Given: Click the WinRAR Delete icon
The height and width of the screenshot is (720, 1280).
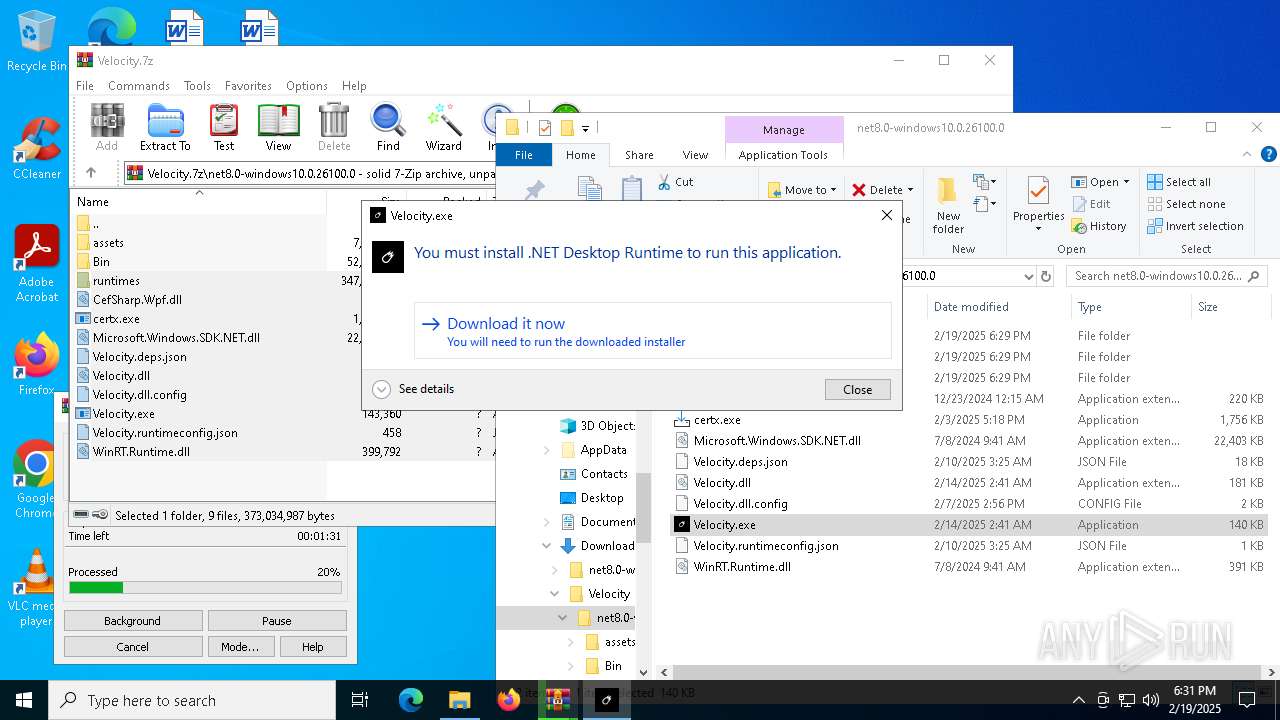Looking at the screenshot, I should [334, 127].
